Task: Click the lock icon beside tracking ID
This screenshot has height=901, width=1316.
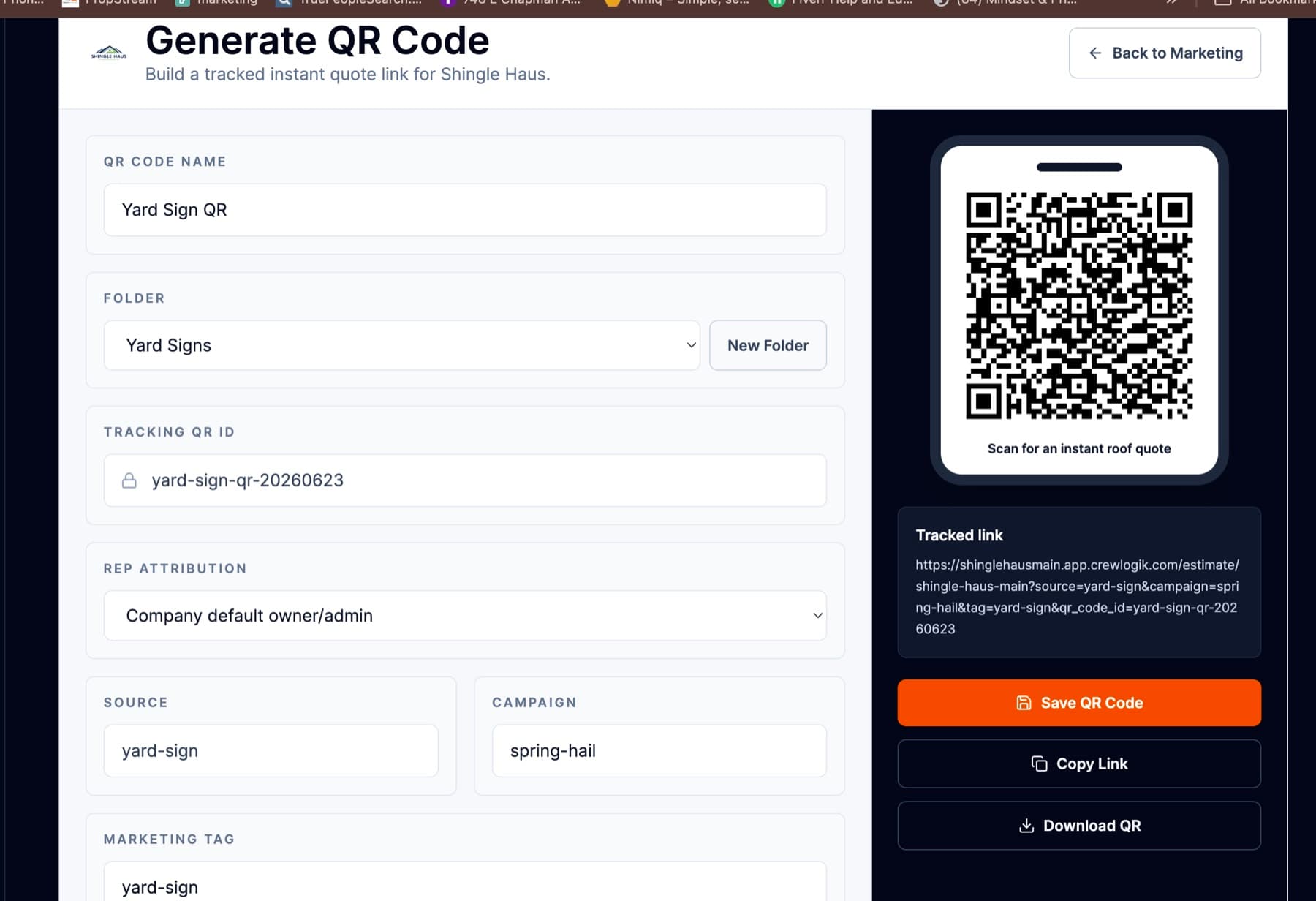Action: coord(129,480)
